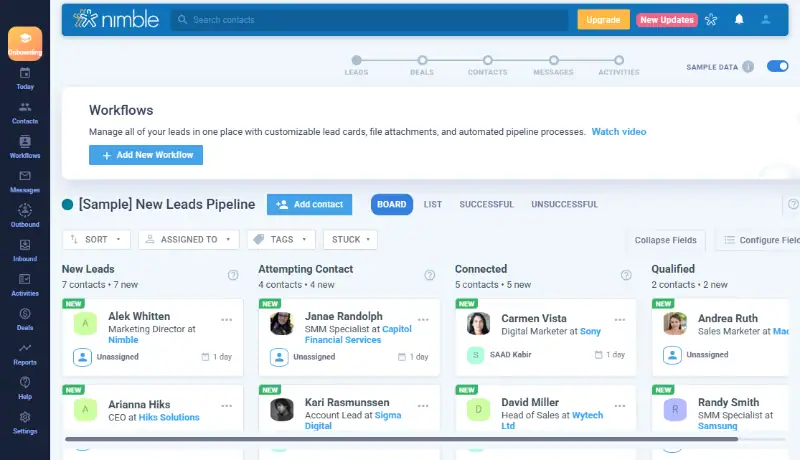Open the Tags filter dropdown
Screen dimensions: 800x460
click(x=281, y=239)
